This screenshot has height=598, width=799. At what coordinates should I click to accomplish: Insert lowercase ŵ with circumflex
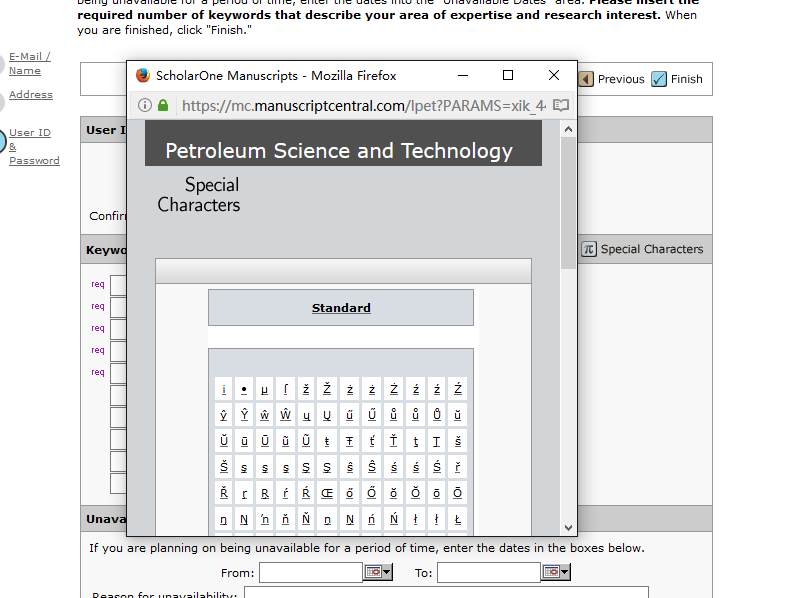coord(264,415)
